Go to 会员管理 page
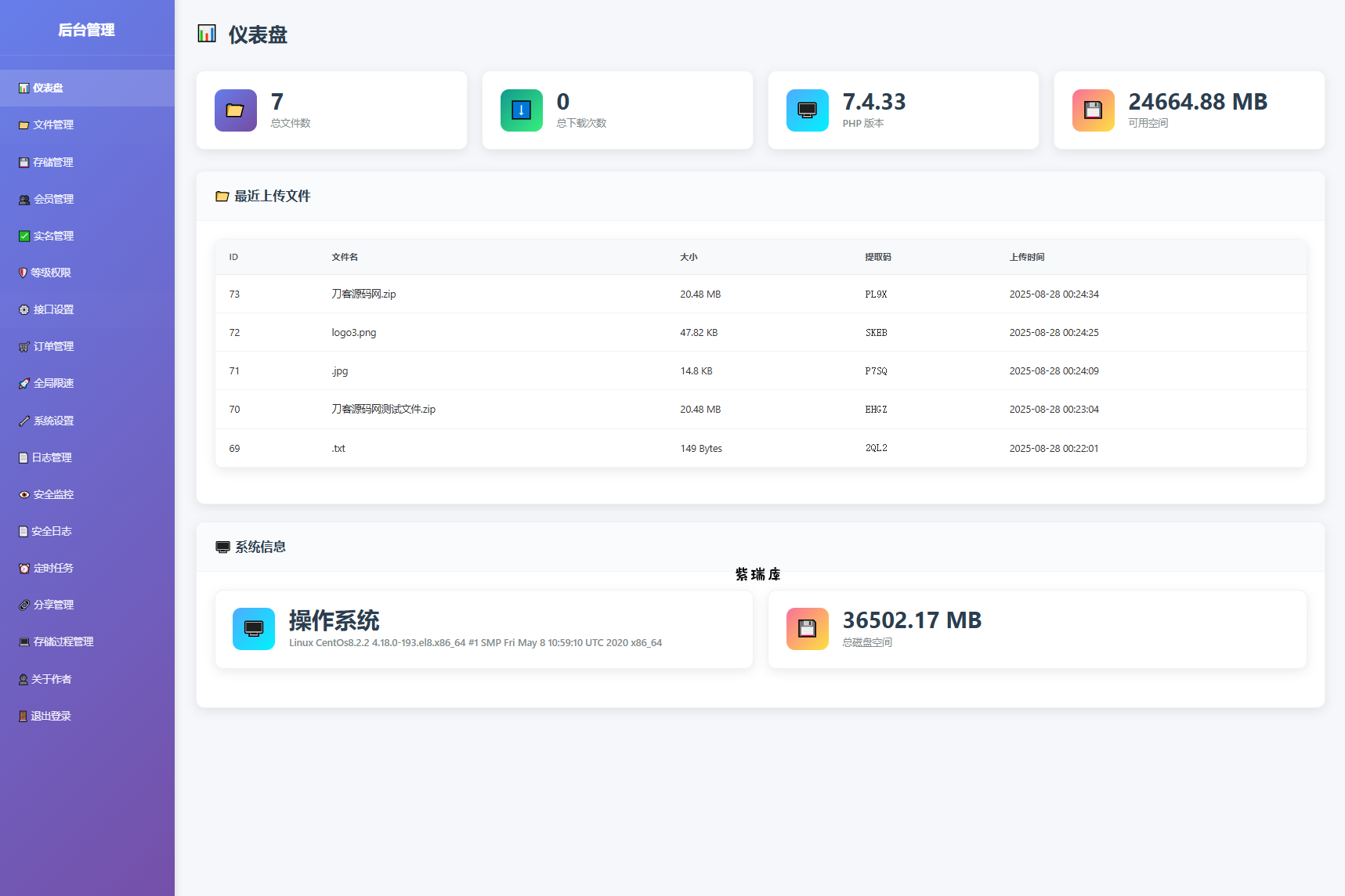 click(53, 199)
